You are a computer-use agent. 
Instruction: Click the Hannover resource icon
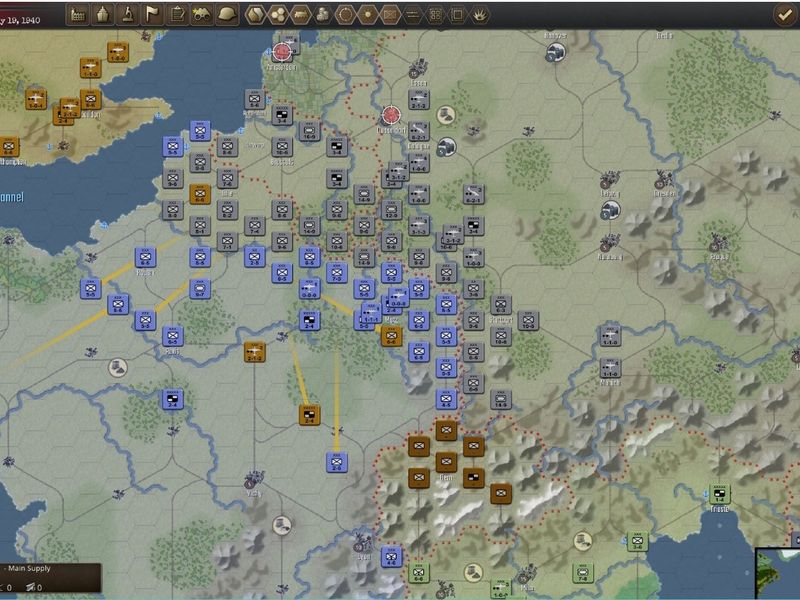[x=555, y=52]
